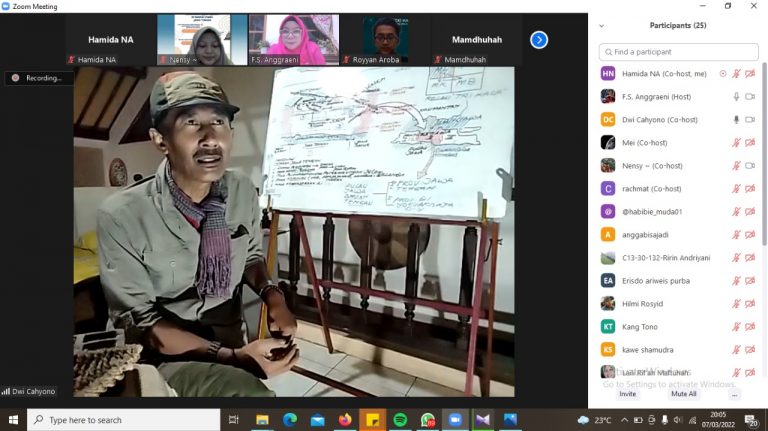Select kawe shamudra participant row

[x=678, y=350]
